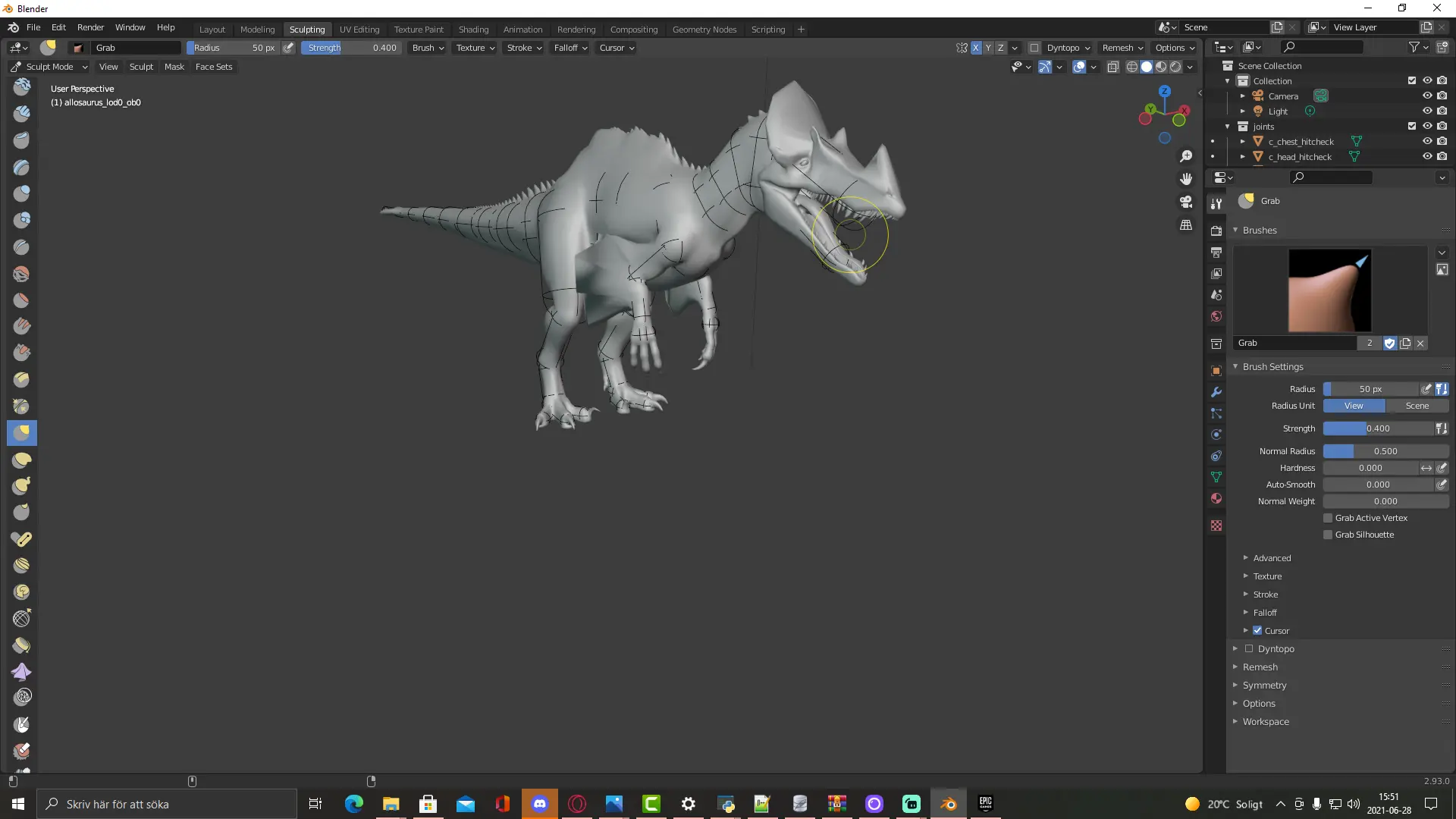Open the Modifier properties wrench tab
Viewport: 1456px width, 819px height.
(x=1216, y=392)
